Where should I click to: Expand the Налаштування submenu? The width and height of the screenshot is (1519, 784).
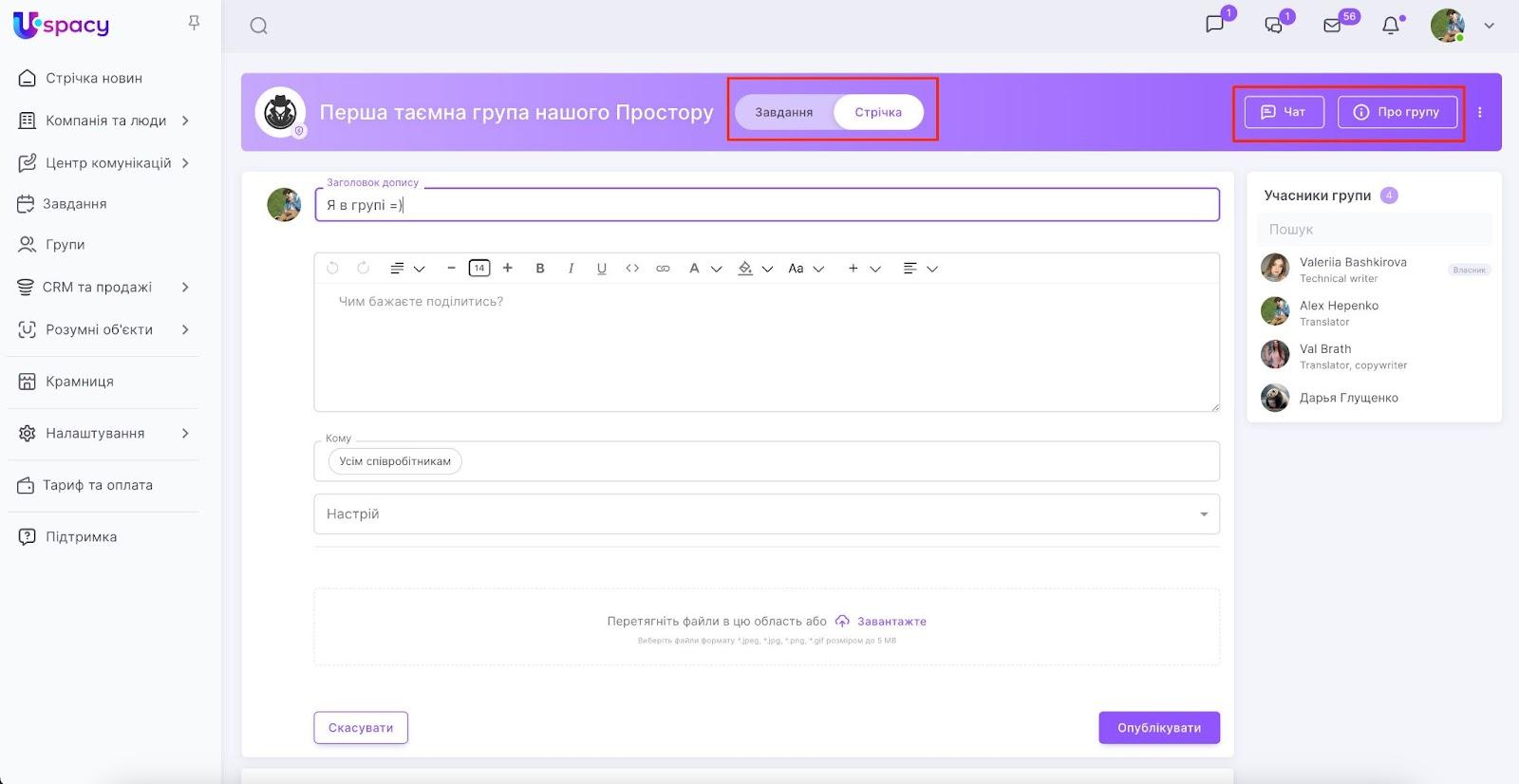click(185, 433)
